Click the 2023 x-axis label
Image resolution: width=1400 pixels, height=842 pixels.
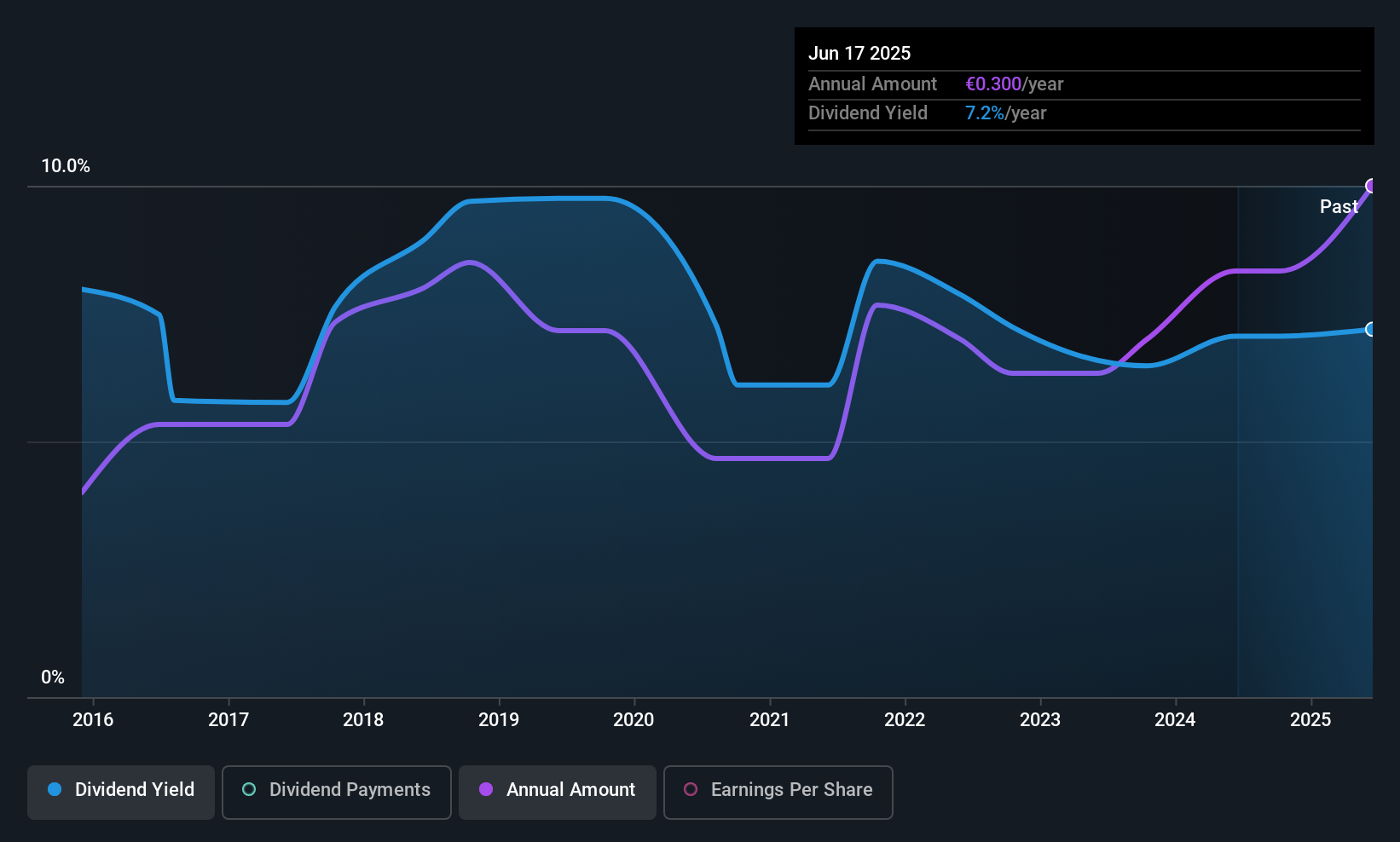tap(1040, 719)
